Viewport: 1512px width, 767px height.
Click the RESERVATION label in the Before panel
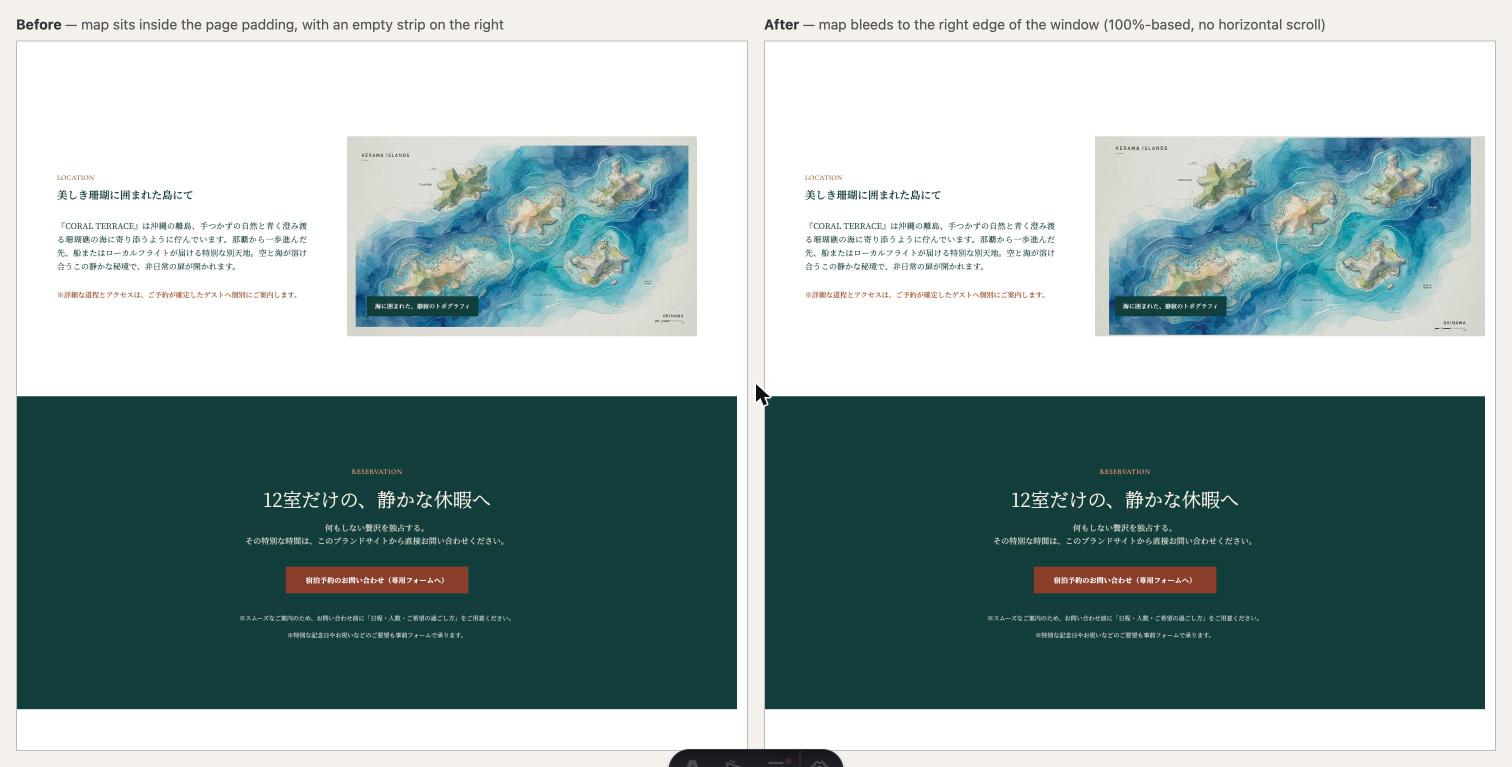coord(377,472)
